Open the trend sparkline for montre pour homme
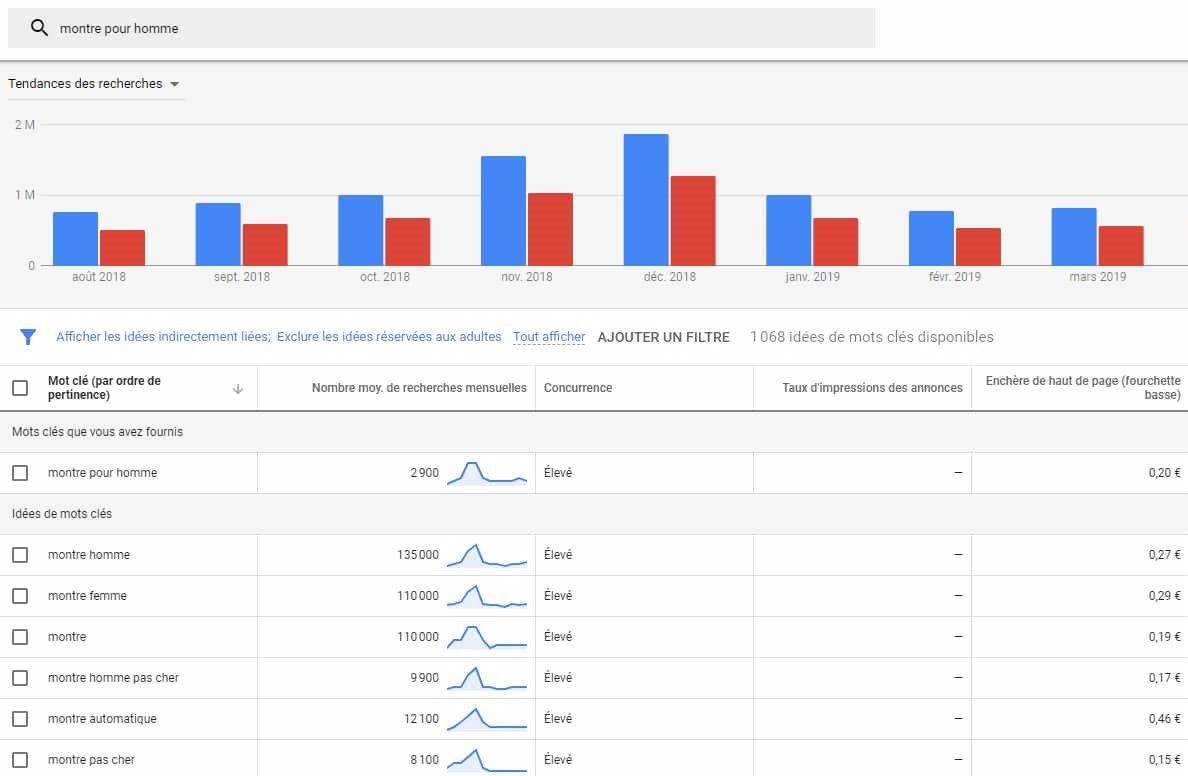Image resolution: width=1188 pixels, height=776 pixels. [x=486, y=473]
